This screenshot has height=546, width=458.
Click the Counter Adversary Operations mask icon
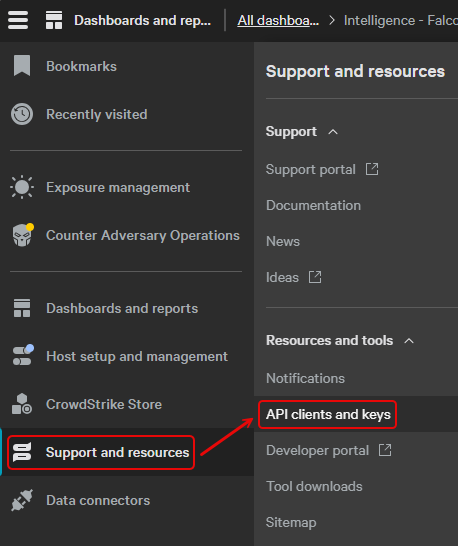tap(23, 235)
